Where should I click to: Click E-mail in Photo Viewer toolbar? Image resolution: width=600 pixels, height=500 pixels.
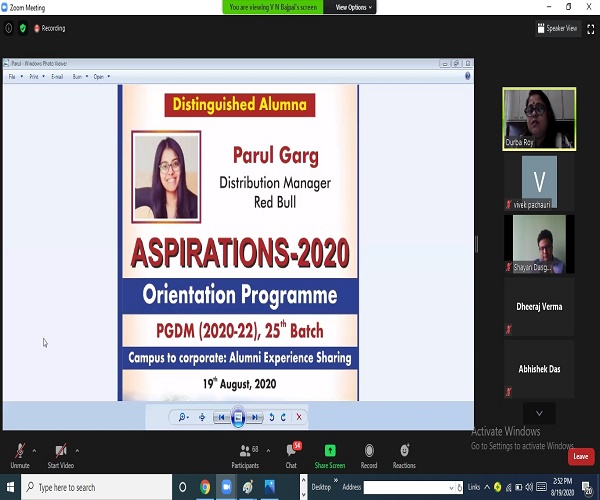coord(57,77)
